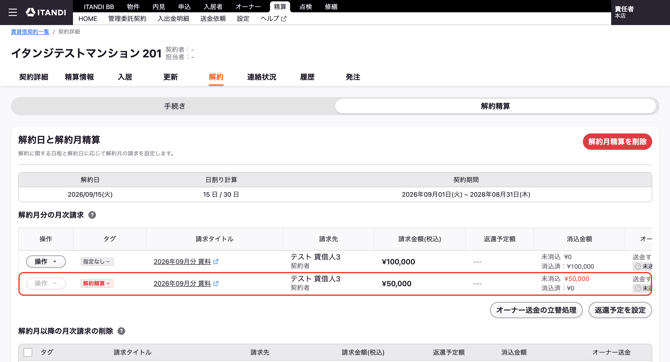Open 操作 dropdown in the ¥100,000 row
Screen dimensions: 670x362
(x=46, y=262)
